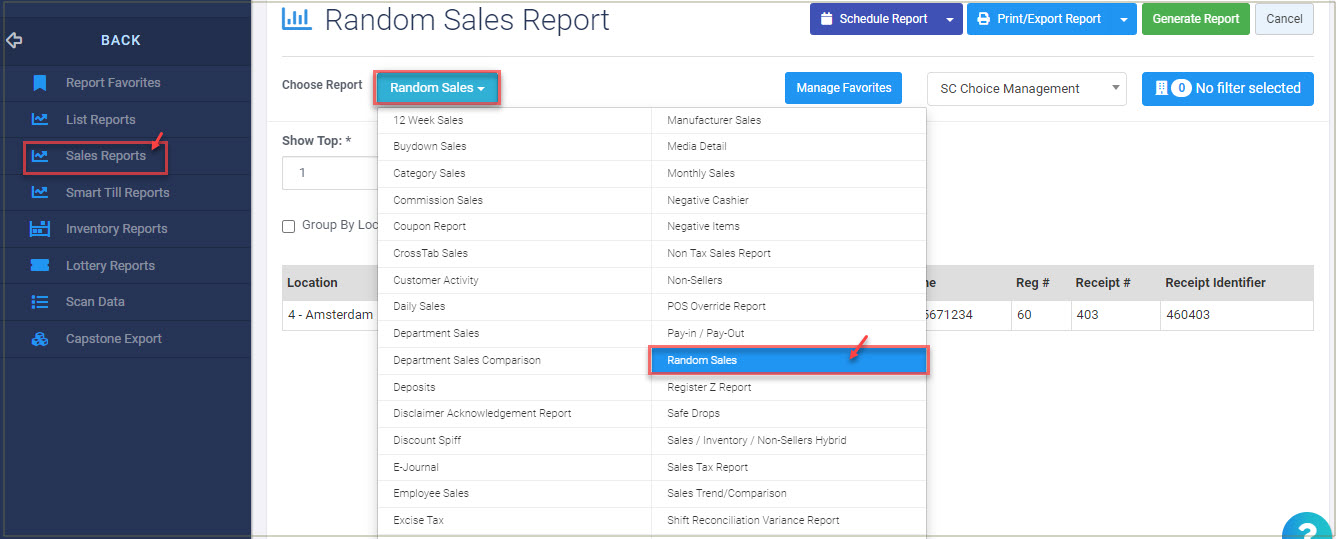Click the Capstone Export cubes icon
This screenshot has width=1336, height=539.
(x=40, y=339)
